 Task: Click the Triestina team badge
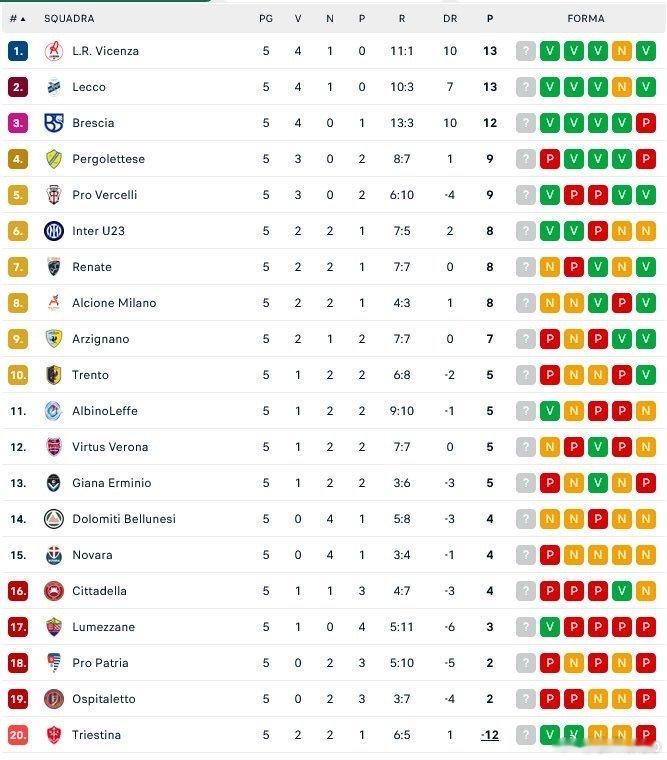[x=54, y=735]
